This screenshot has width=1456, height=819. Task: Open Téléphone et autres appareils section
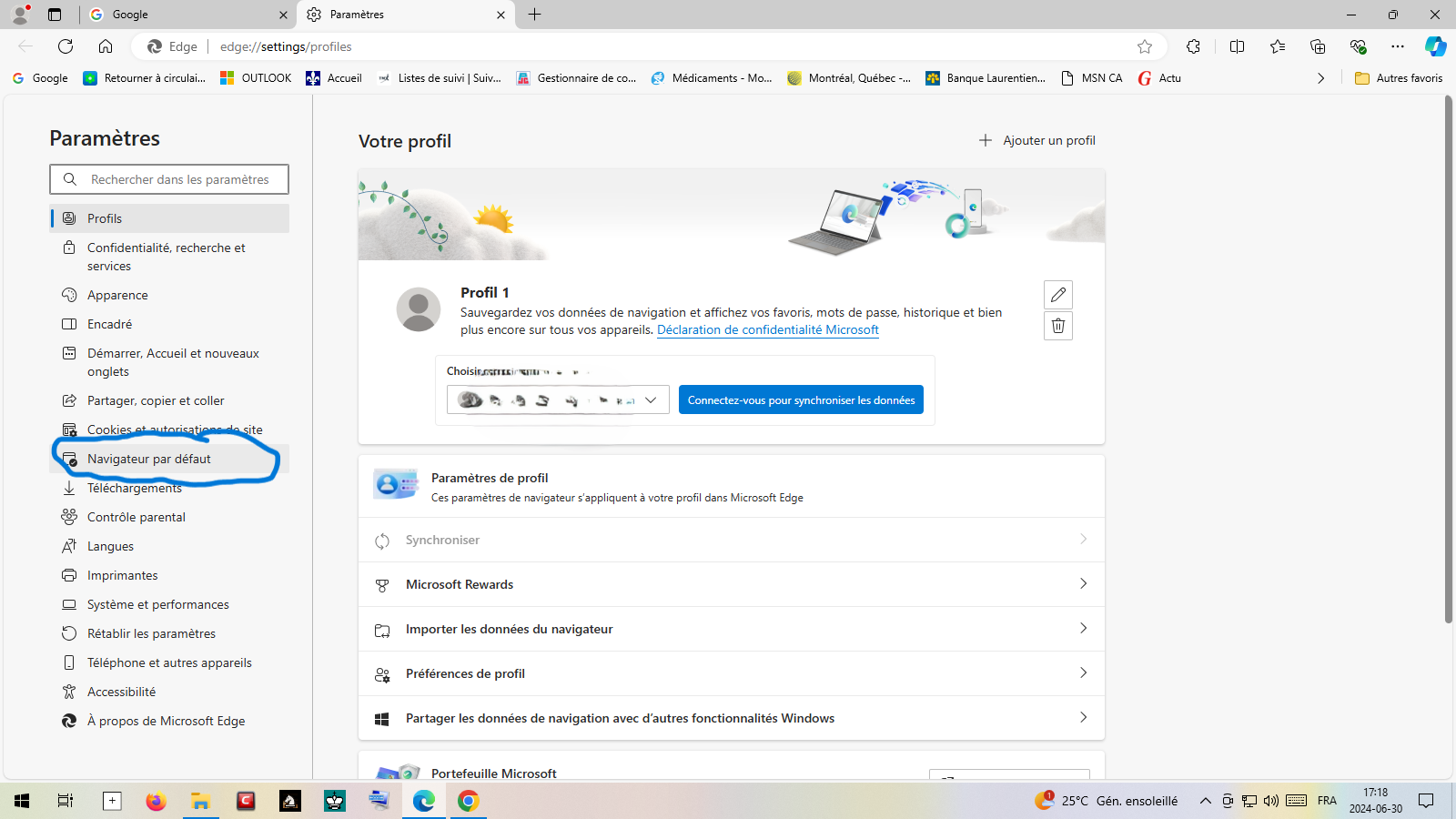click(169, 662)
